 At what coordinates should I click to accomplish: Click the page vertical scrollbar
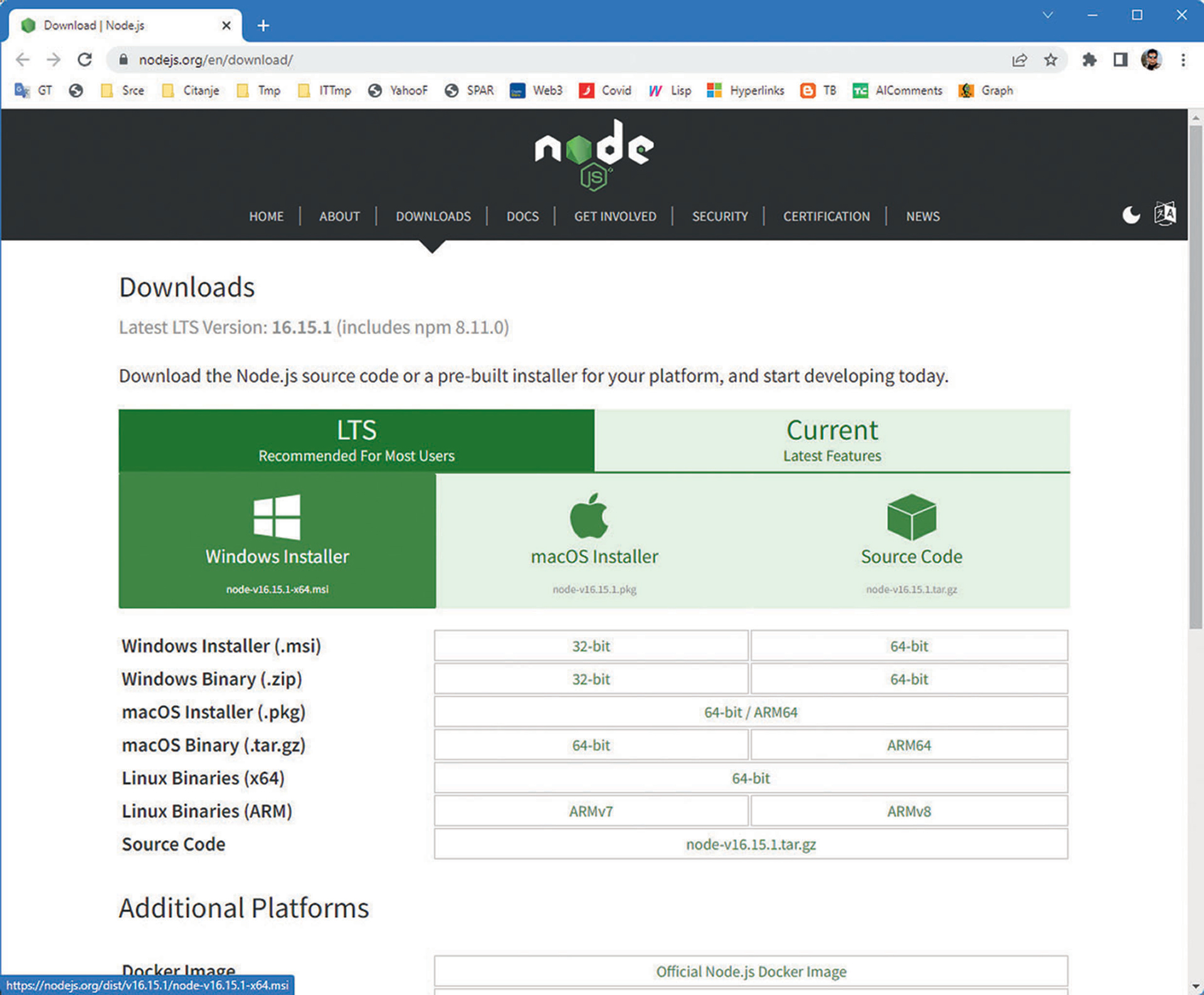1195,376
